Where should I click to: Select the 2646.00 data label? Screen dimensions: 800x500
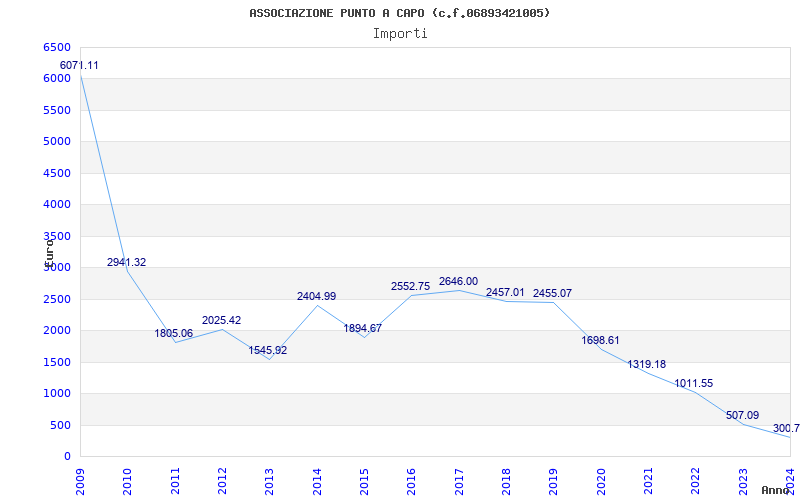pyautogui.click(x=459, y=281)
